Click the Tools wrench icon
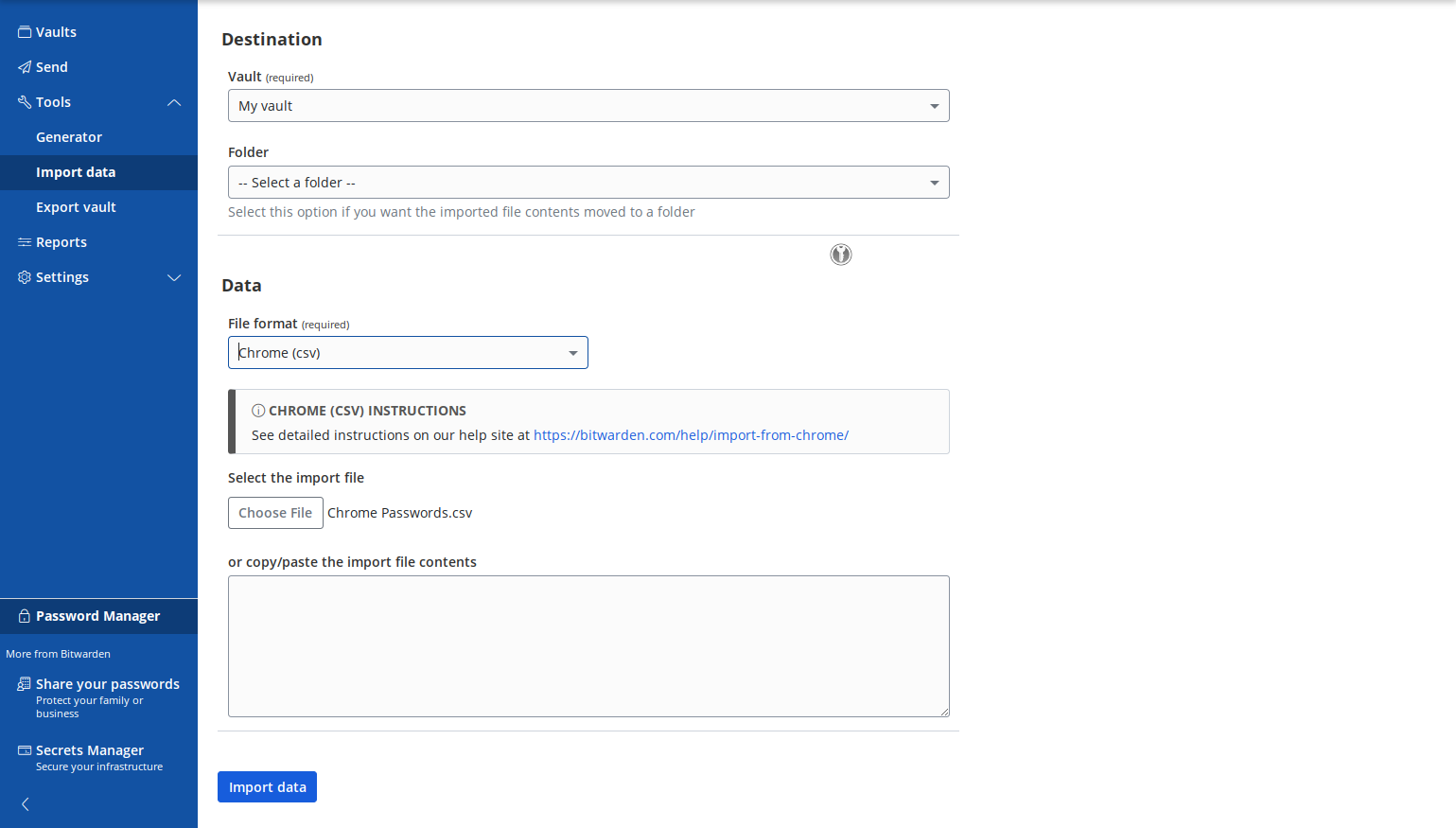Image resolution: width=1456 pixels, height=828 pixels. (x=25, y=102)
